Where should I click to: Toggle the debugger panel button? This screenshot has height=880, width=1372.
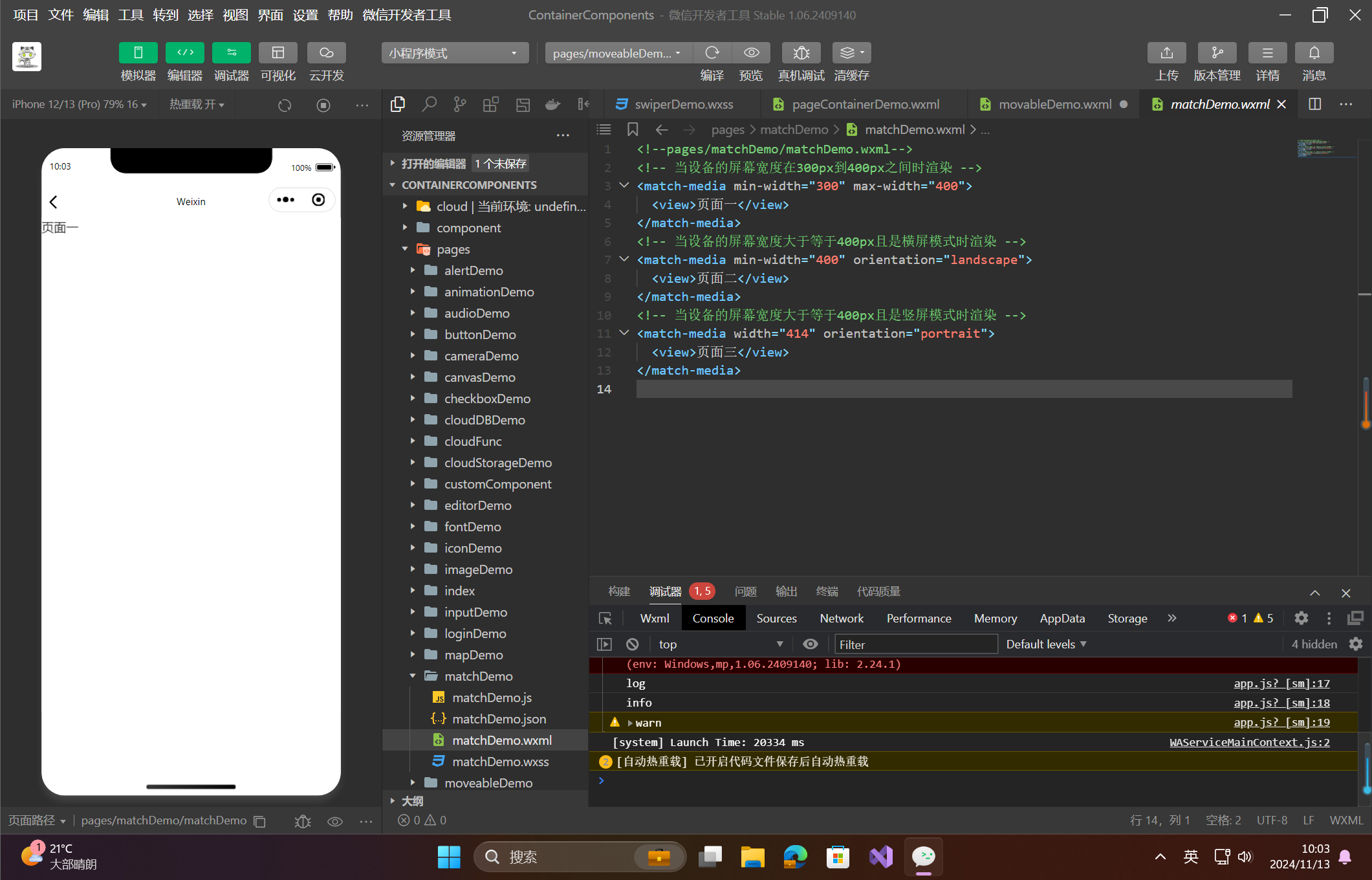[x=231, y=53]
